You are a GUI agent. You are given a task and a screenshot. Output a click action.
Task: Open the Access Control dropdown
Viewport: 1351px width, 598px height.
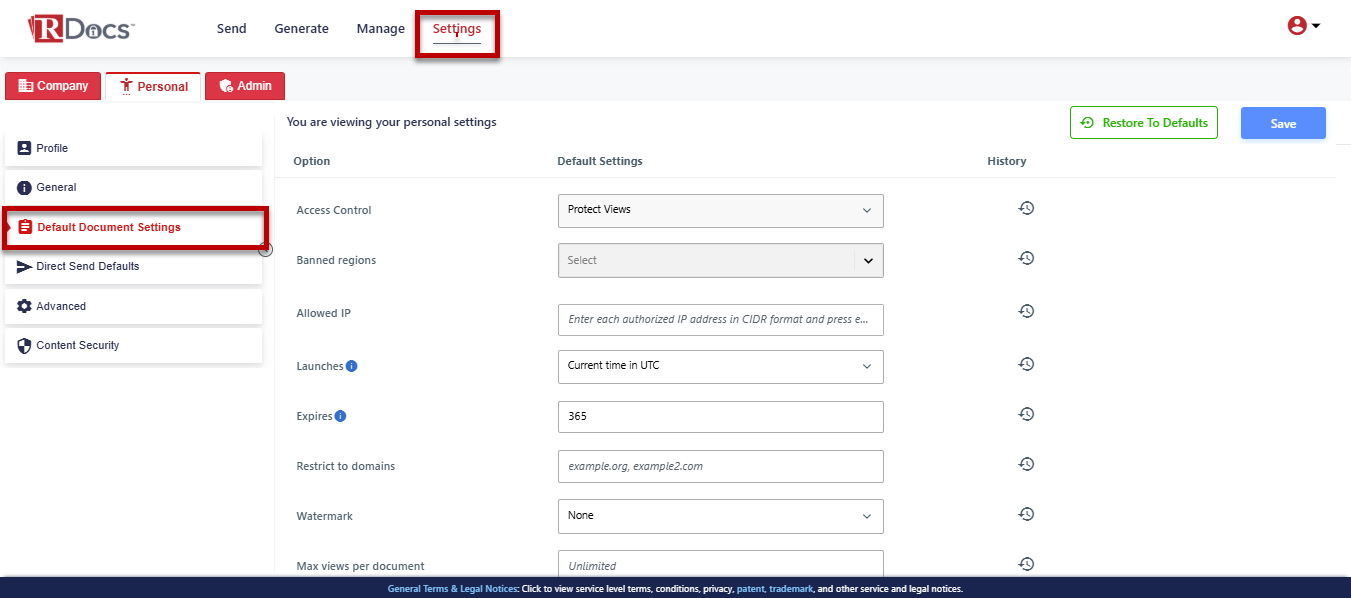coord(720,210)
